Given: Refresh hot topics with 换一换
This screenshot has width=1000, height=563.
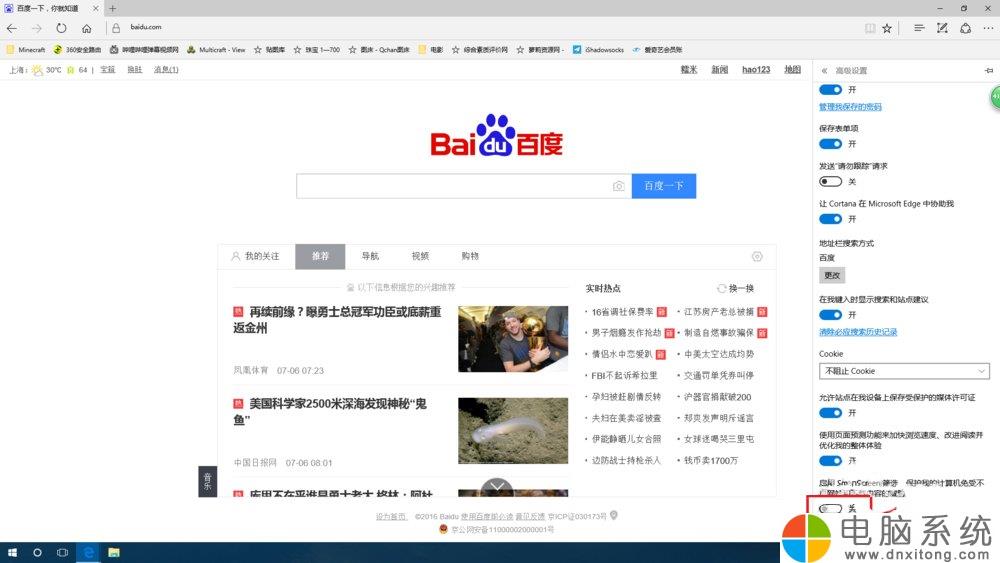Looking at the screenshot, I should pyautogui.click(x=735, y=288).
